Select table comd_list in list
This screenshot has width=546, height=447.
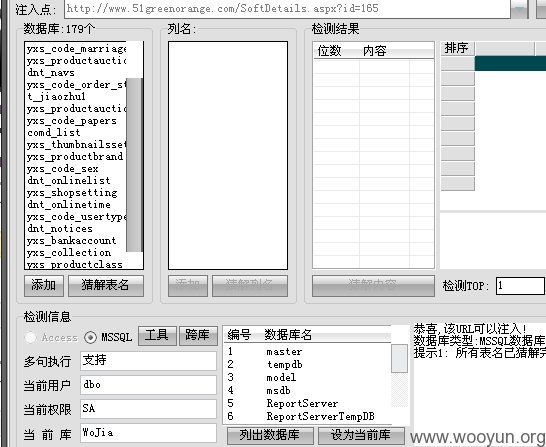pos(54,133)
